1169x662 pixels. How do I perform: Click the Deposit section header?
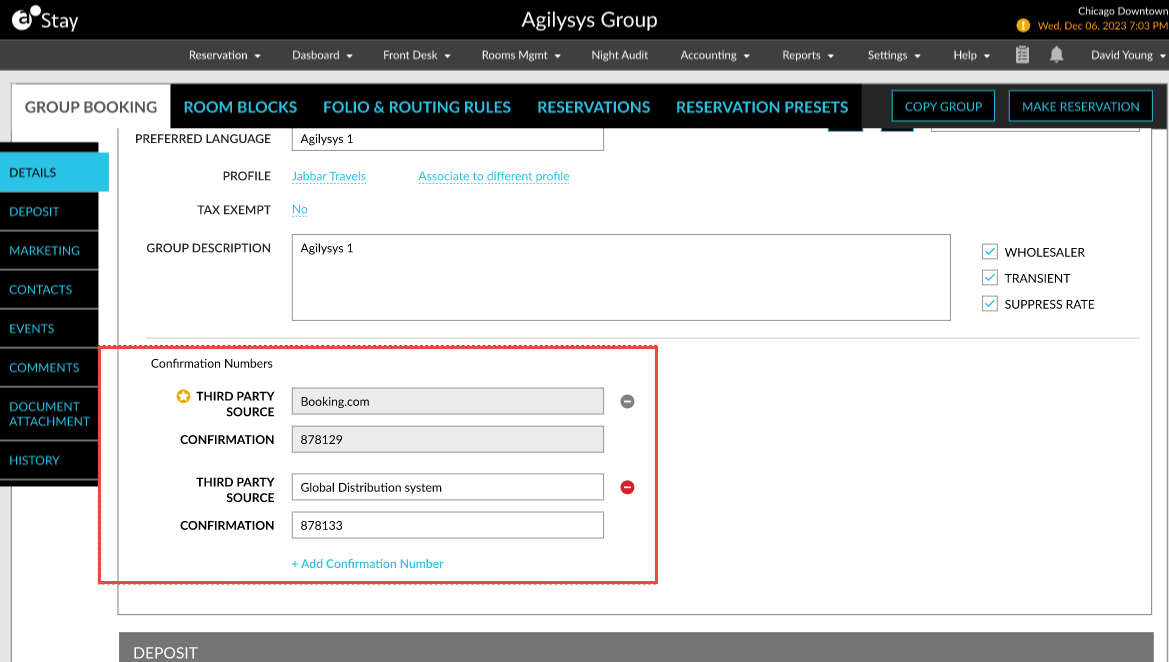[x=636, y=647]
